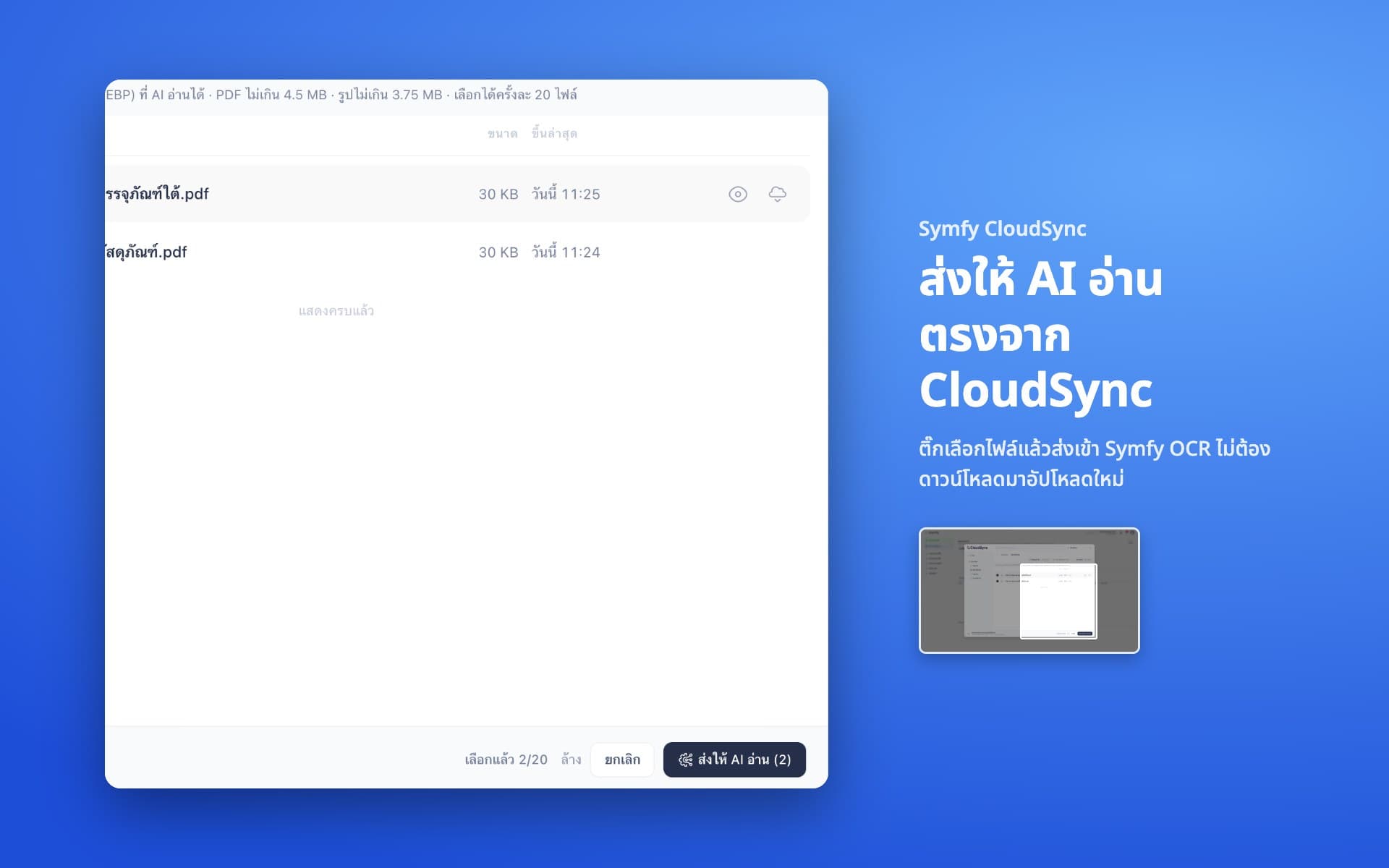Select the file row ending สดุภัณฑ์.pdf
This screenshot has height=868, width=1389.
(x=457, y=252)
